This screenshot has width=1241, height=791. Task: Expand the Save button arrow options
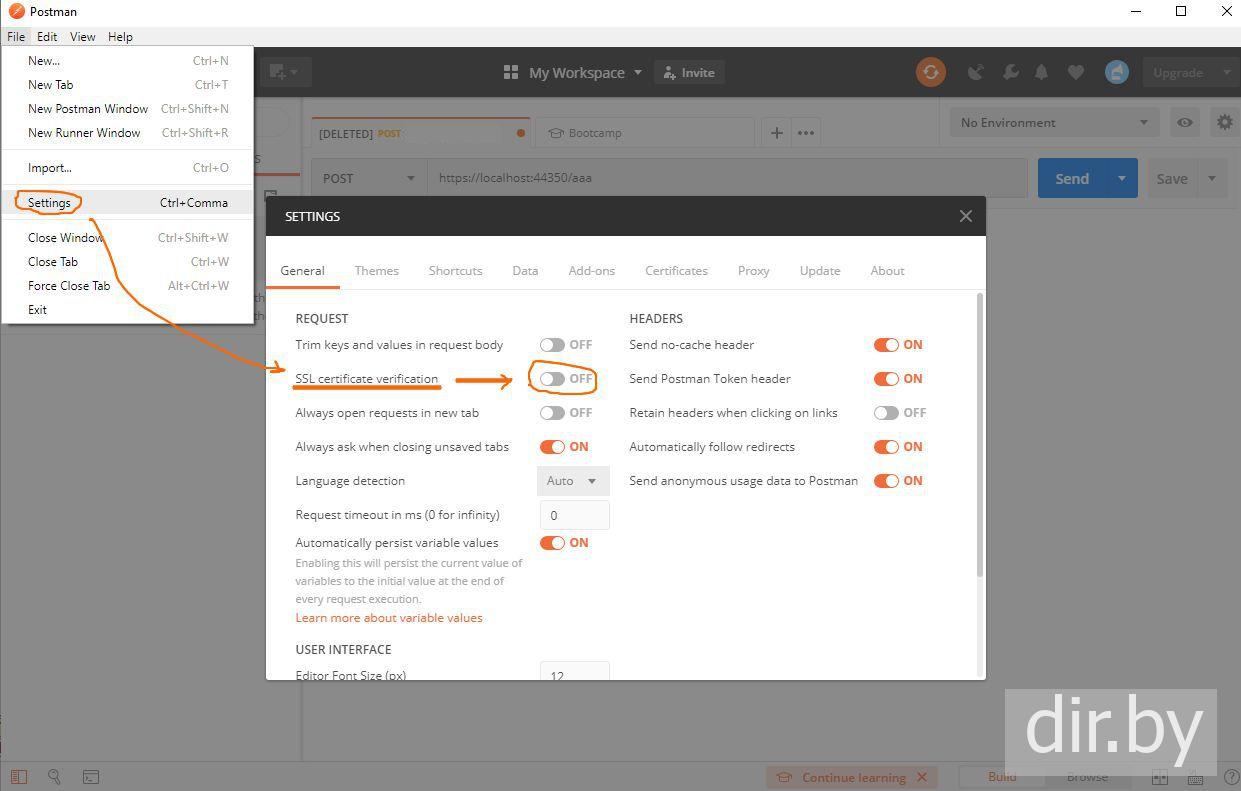click(x=1212, y=178)
